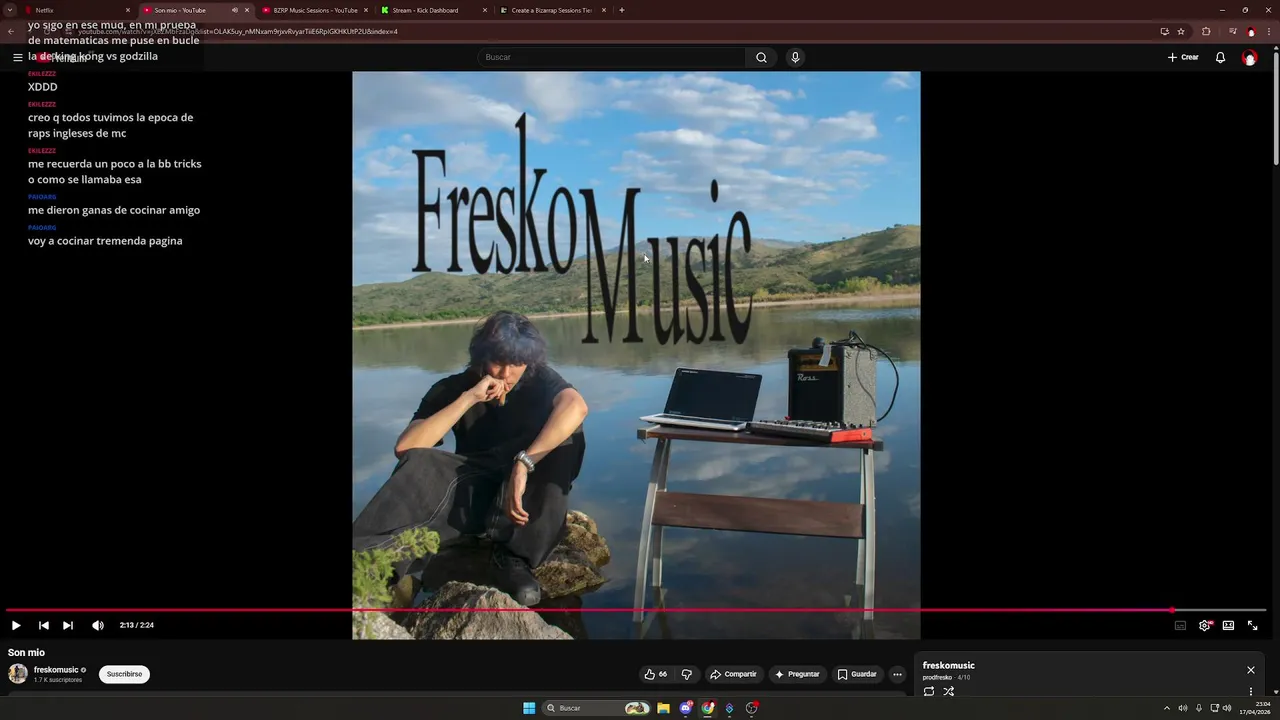Image resolution: width=1280 pixels, height=720 pixels.
Task: Start voice search with microphone icon
Action: click(795, 57)
